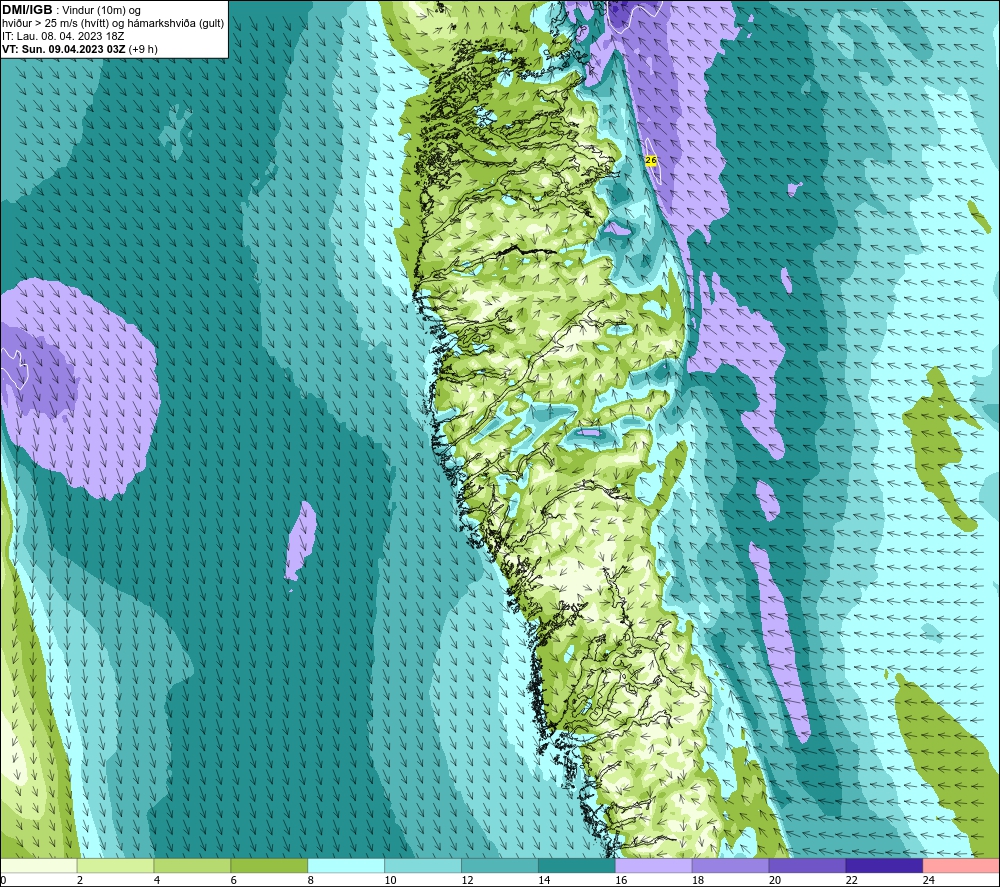Select the 12–14 m/s teal swatch
This screenshot has width=1000, height=887.
[x=500, y=866]
